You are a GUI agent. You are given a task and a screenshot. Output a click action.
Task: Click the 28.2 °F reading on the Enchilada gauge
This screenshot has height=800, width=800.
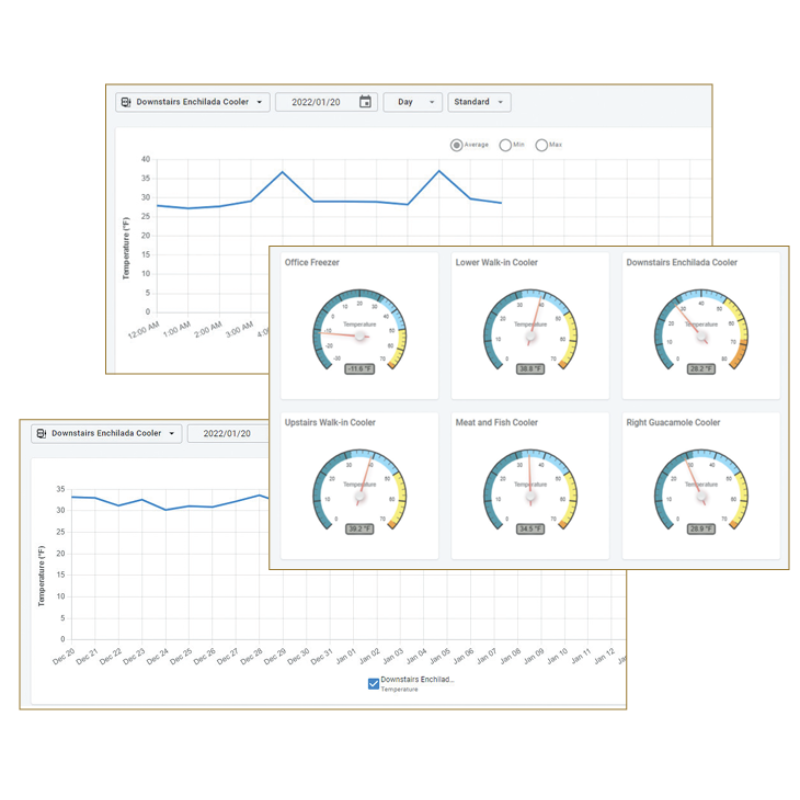(x=701, y=369)
